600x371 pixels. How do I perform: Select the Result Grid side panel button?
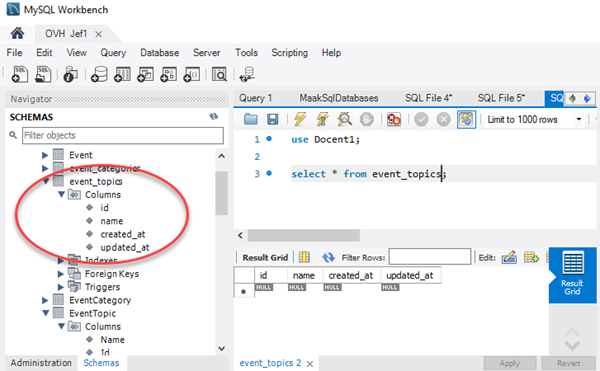(572, 275)
